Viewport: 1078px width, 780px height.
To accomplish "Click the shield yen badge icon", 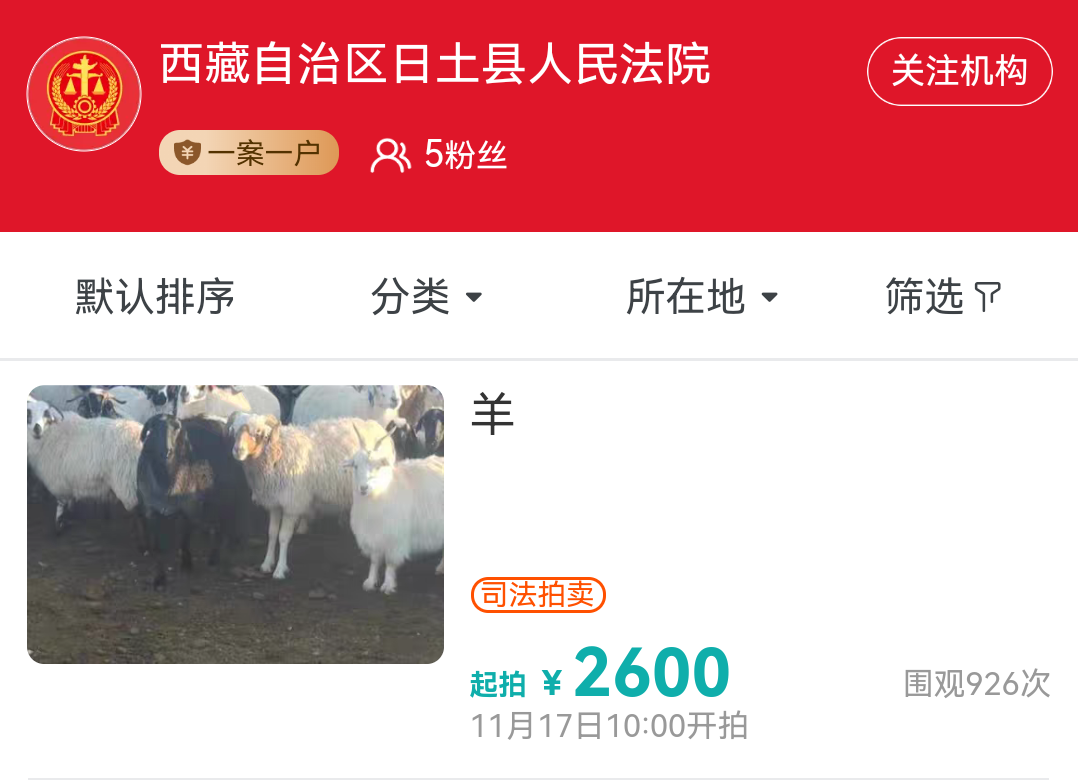I will click(x=186, y=153).
